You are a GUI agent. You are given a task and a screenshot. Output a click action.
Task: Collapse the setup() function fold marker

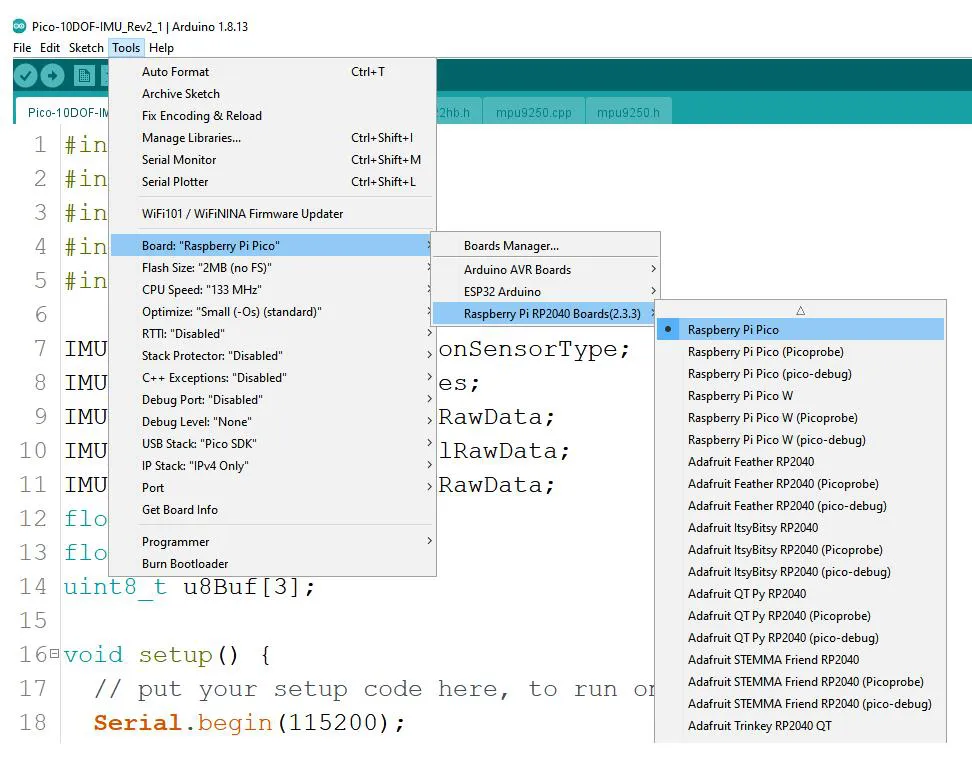coord(55,653)
